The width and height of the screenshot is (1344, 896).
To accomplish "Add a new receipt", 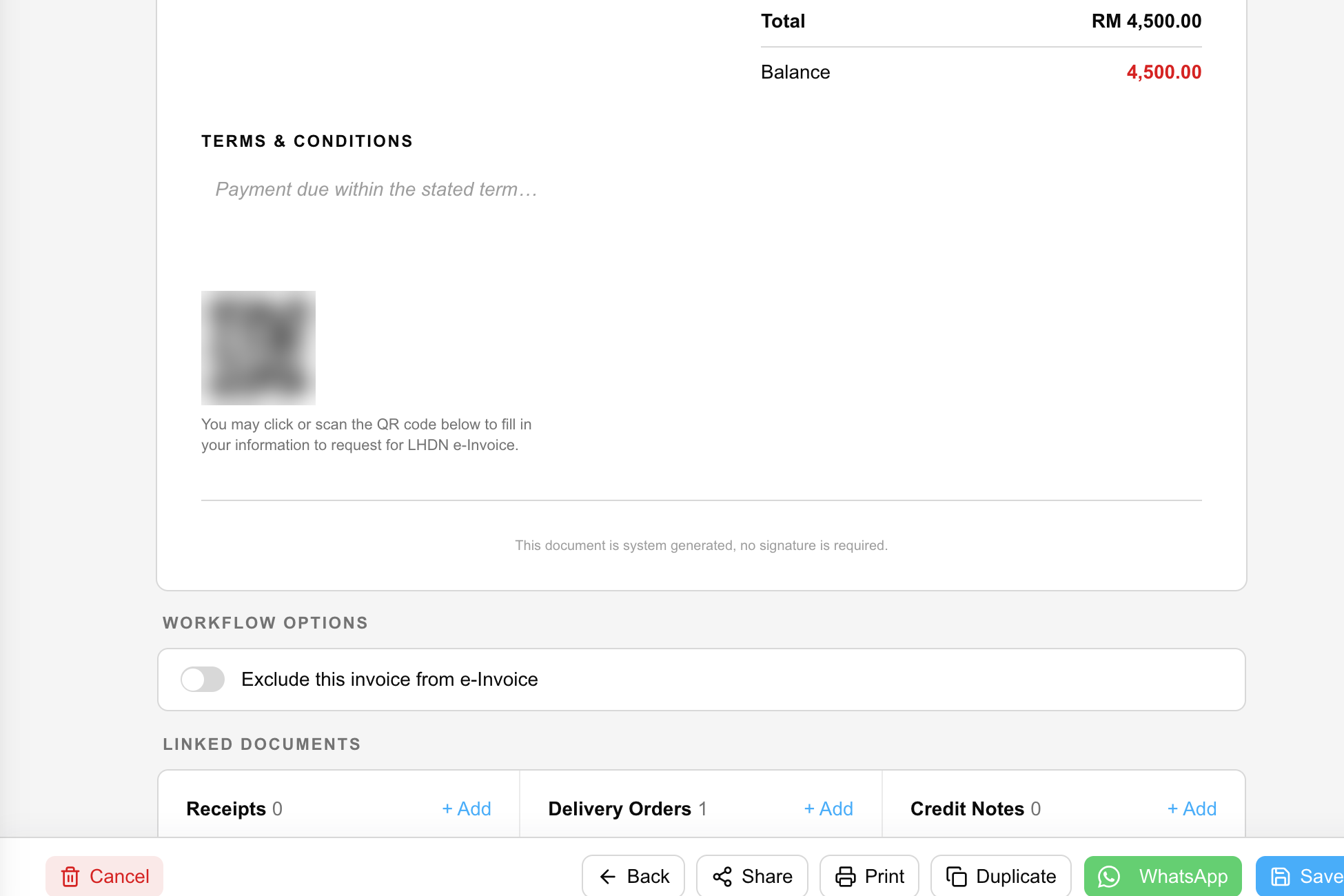I will pyautogui.click(x=467, y=808).
